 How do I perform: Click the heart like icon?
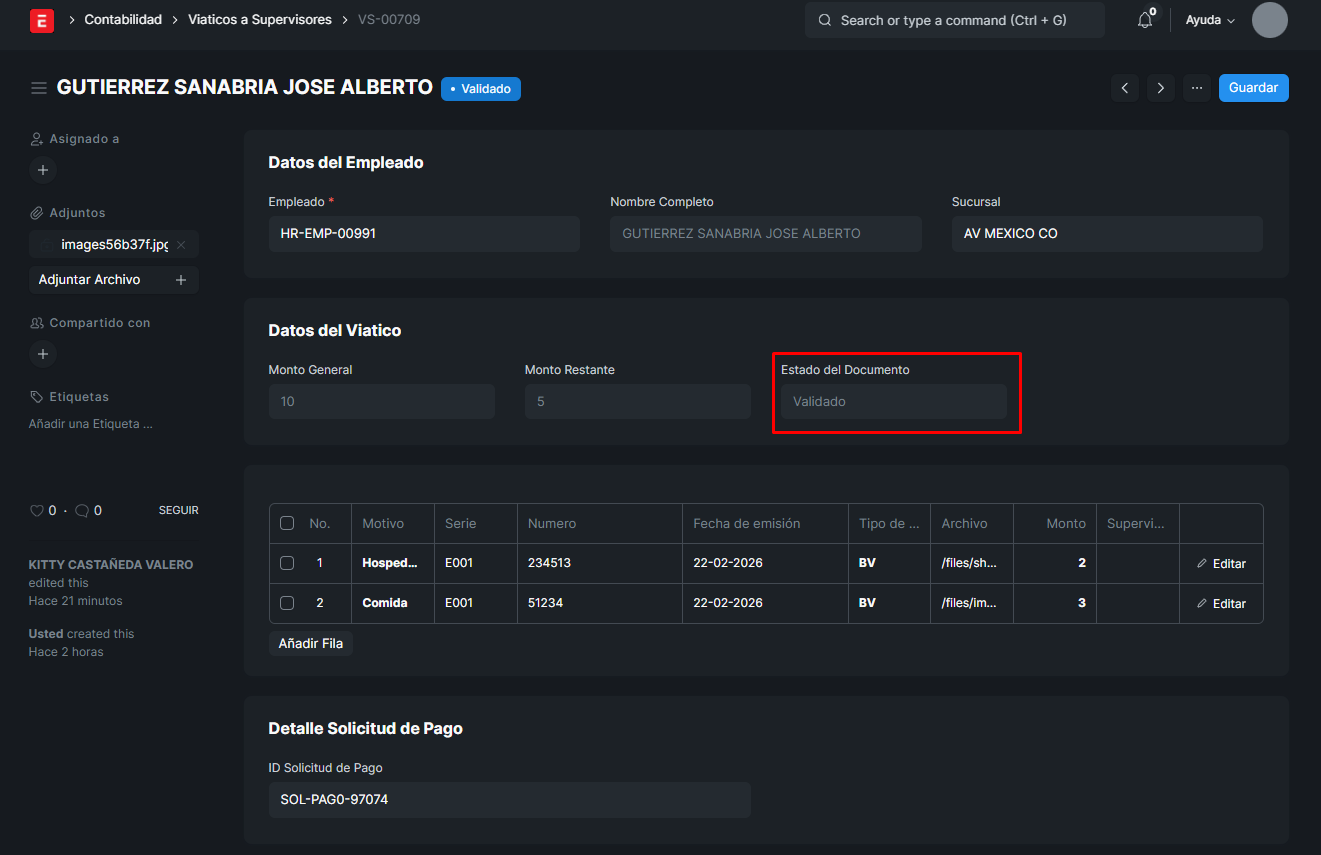(37, 511)
